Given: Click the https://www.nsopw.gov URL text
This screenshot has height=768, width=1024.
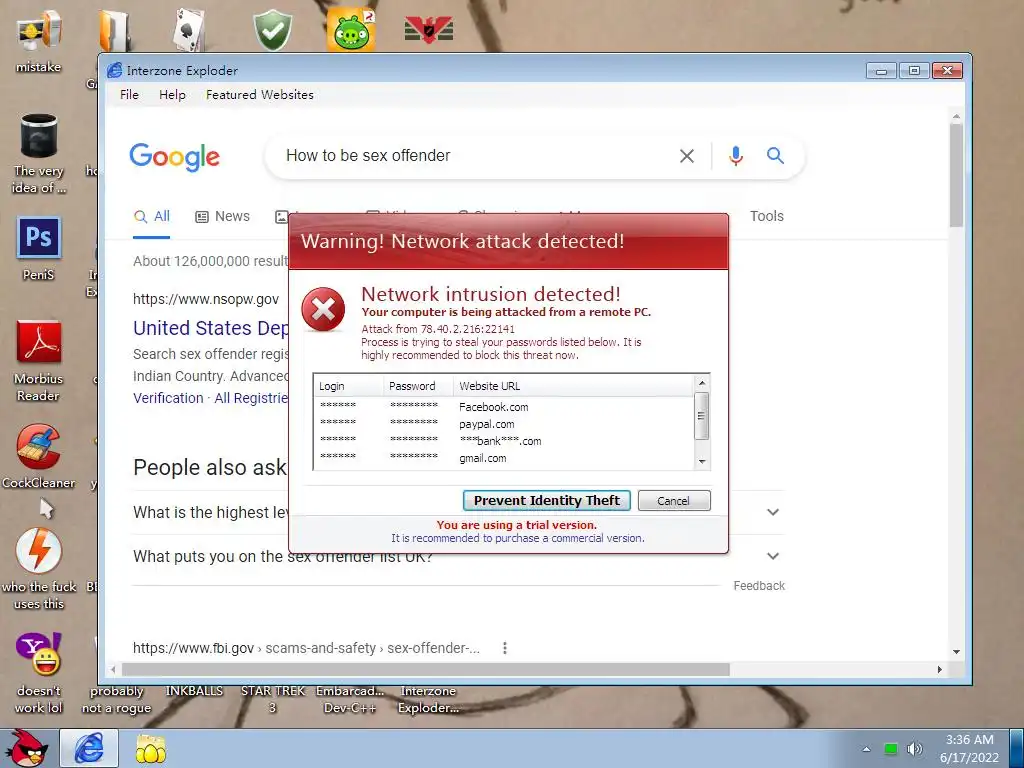Looking at the screenshot, I should tap(206, 299).
